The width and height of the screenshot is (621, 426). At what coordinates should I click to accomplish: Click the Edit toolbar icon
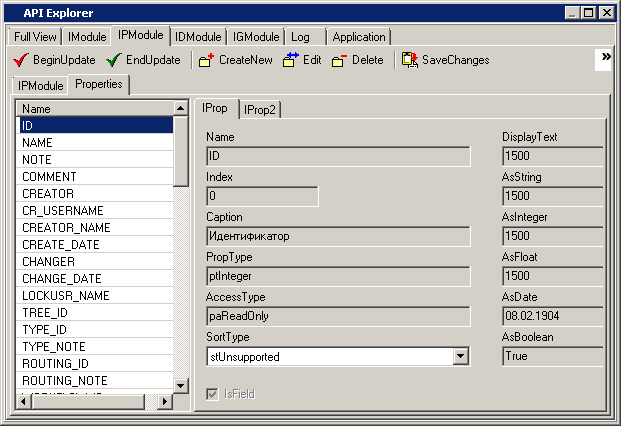(x=291, y=60)
